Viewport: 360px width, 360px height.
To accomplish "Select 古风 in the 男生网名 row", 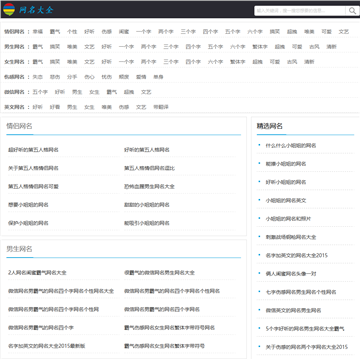I will pos(314,47).
